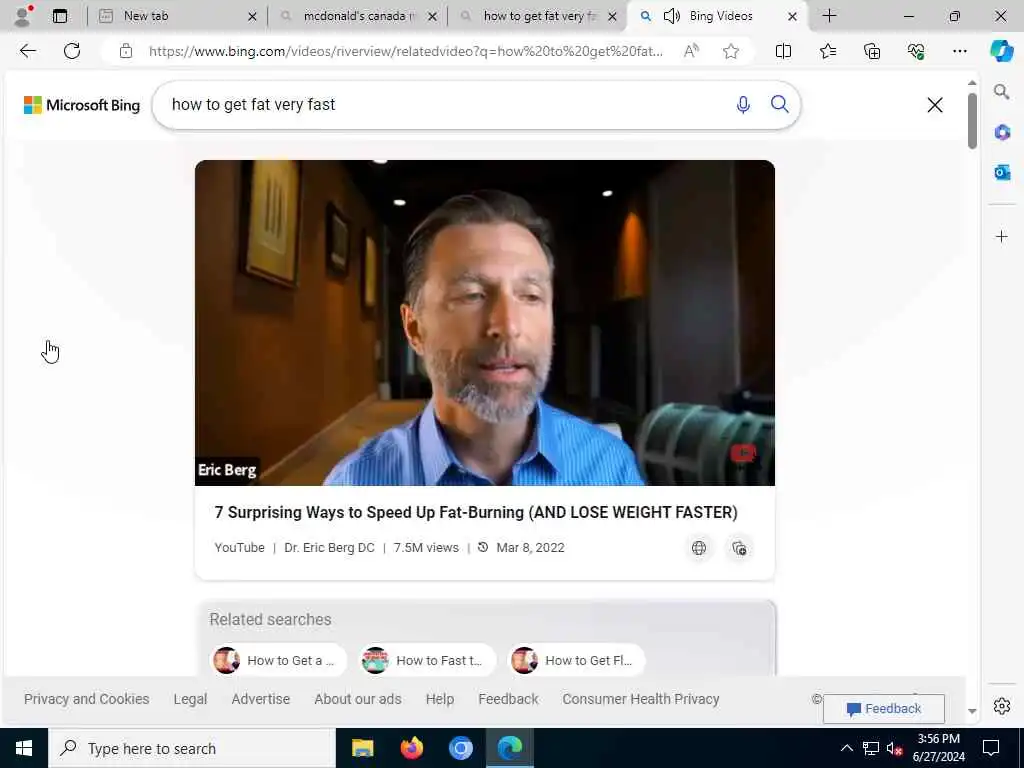This screenshot has height=768, width=1024.
Task: Select related search 'How to Fast t...'
Action: click(x=427, y=660)
